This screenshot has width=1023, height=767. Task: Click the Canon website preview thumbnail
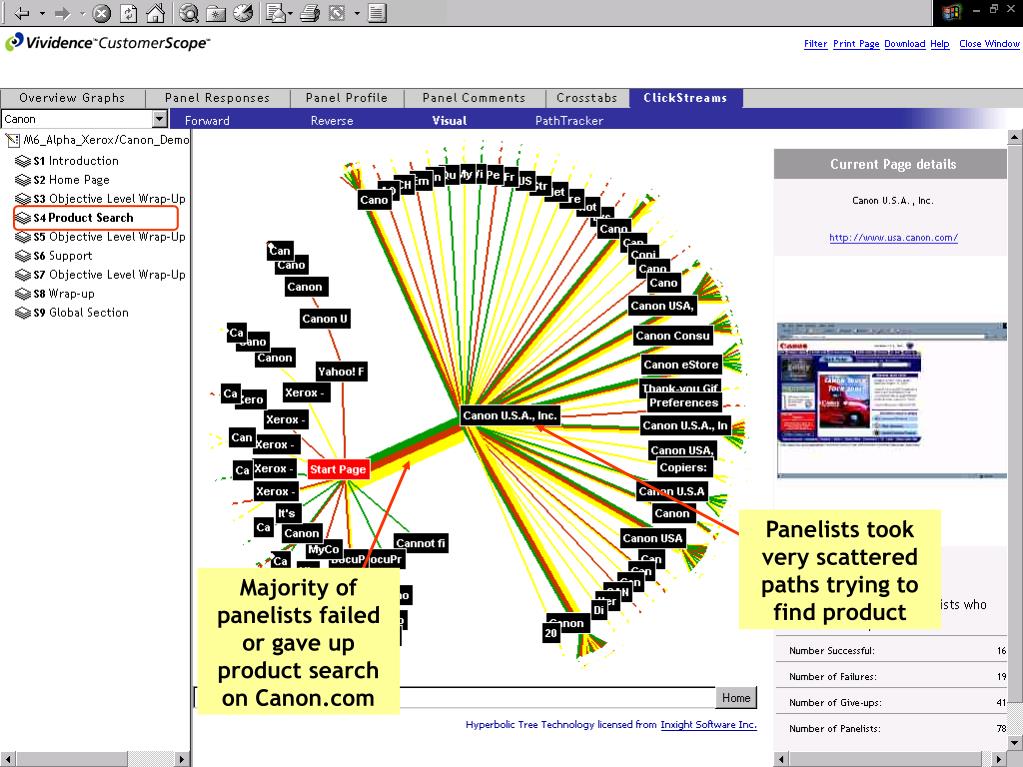tap(892, 400)
